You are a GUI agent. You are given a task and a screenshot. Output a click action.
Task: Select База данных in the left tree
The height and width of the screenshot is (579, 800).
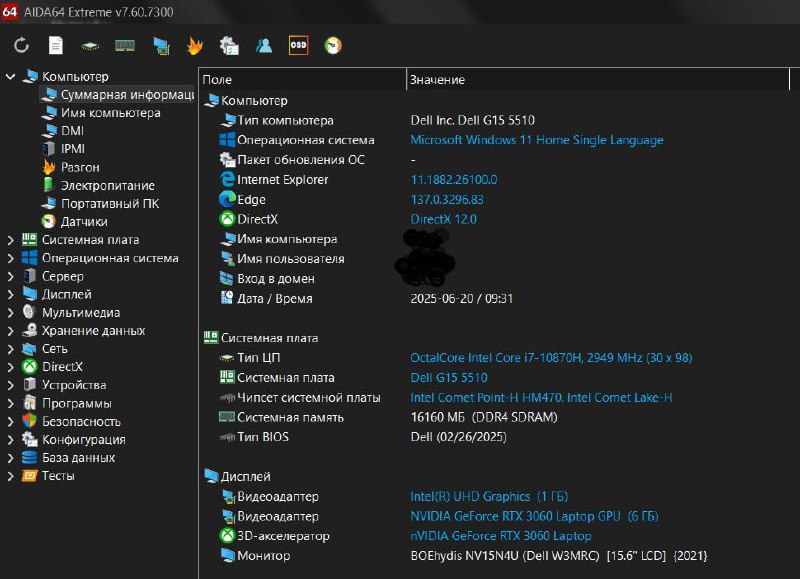pos(69,458)
